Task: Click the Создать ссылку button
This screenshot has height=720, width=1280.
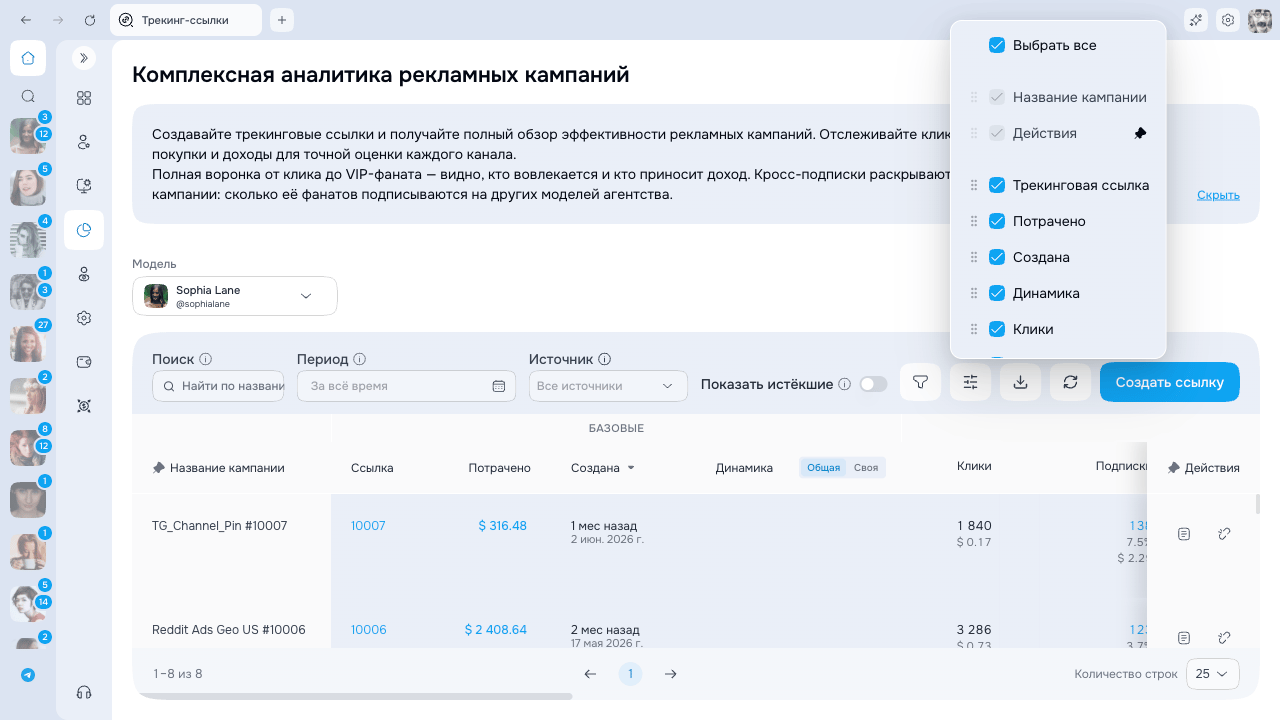Action: (1169, 382)
